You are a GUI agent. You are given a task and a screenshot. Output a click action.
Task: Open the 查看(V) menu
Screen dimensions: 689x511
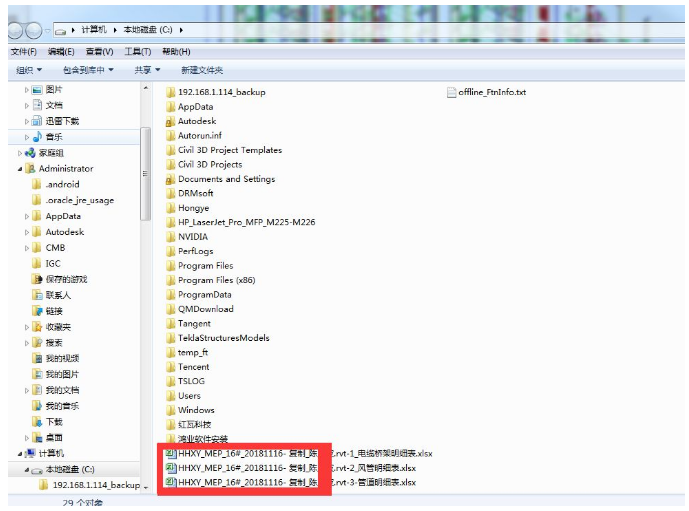tap(99, 52)
